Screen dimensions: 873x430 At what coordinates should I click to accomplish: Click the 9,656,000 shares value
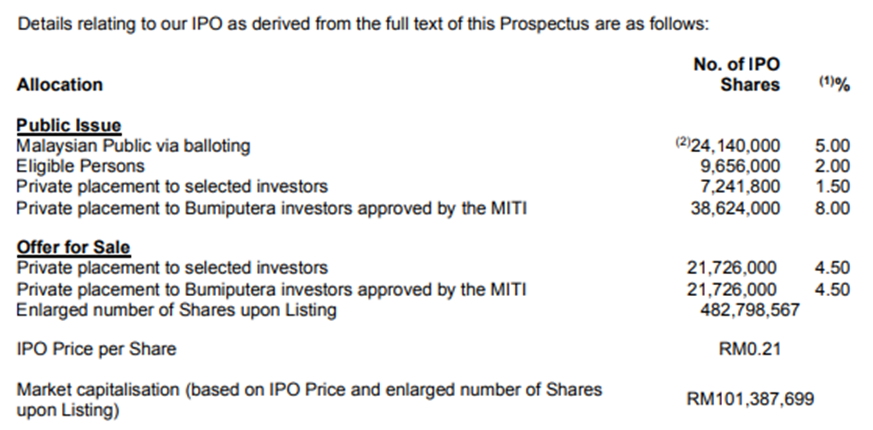pyautogui.click(x=741, y=166)
